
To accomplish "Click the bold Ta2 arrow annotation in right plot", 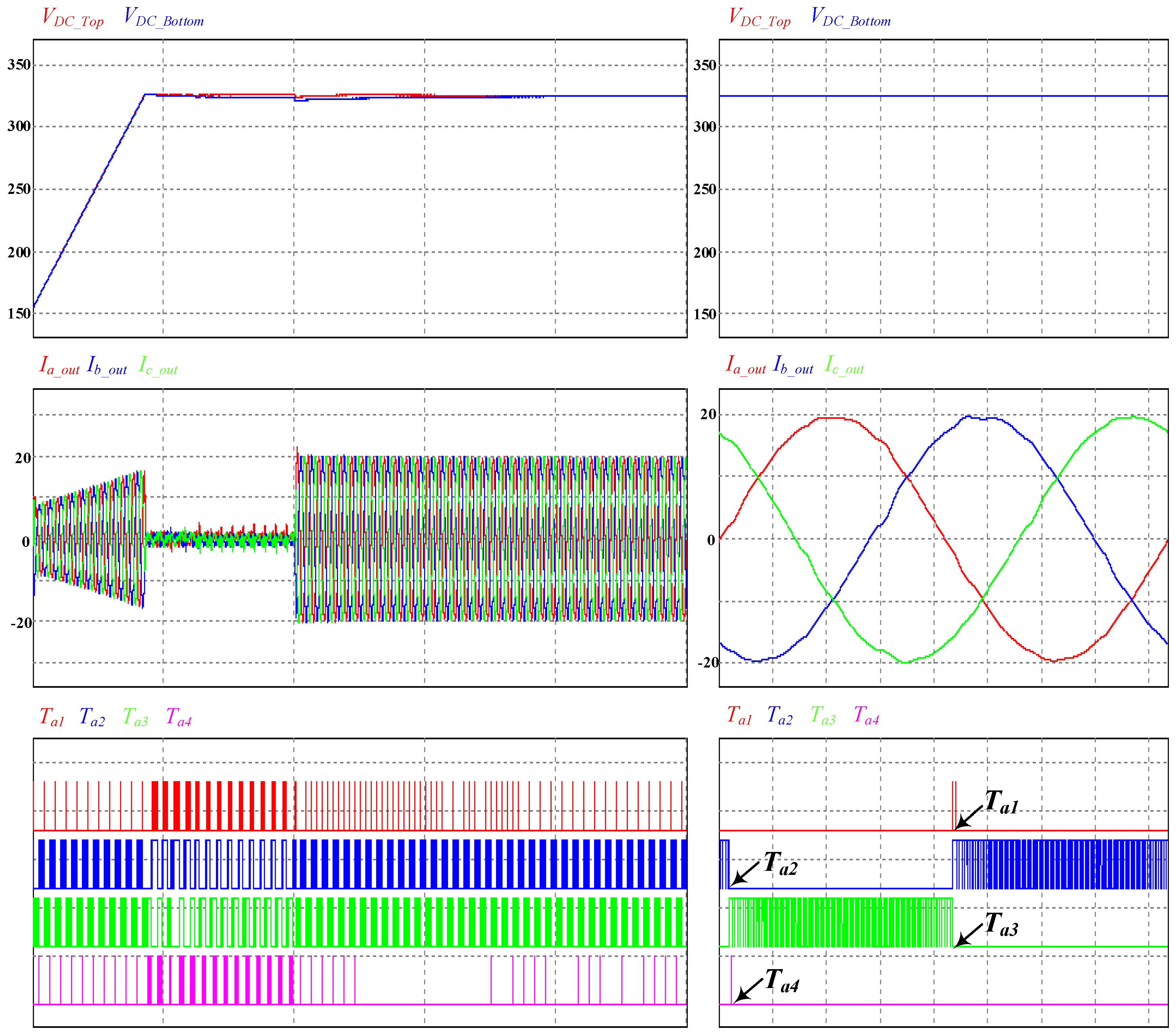I will pos(780,864).
